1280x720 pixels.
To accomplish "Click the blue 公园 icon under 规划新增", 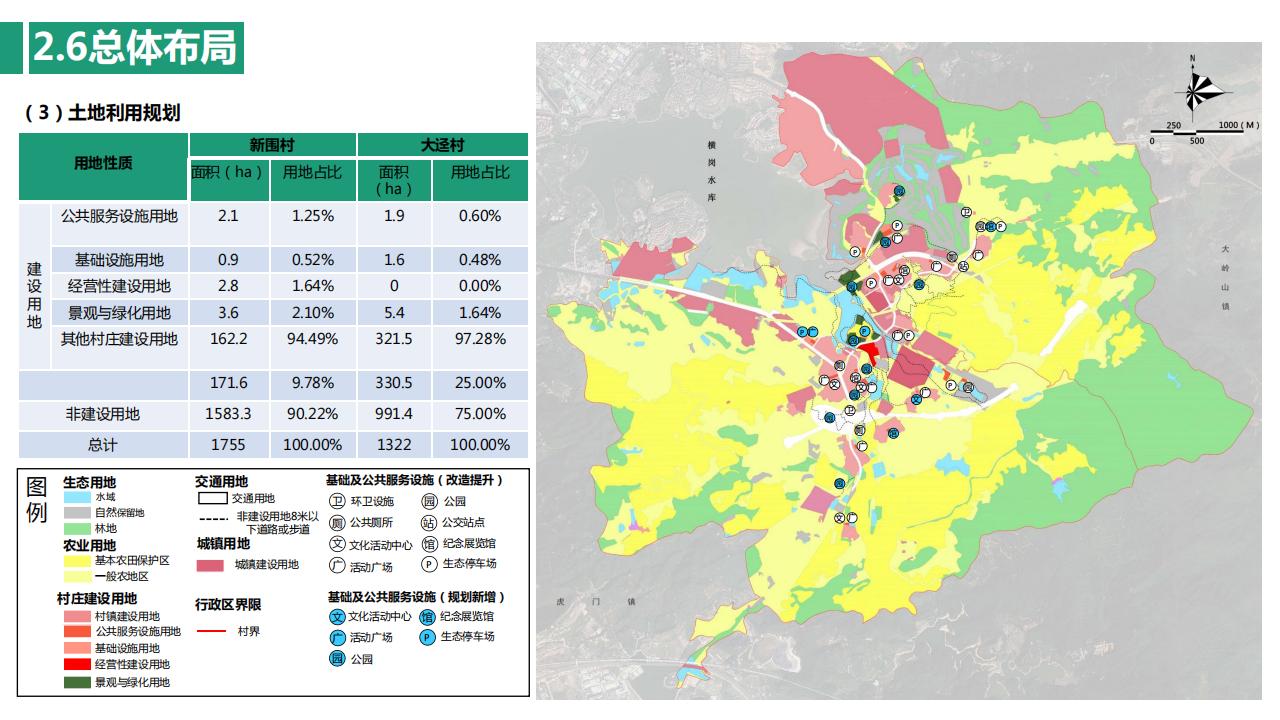I will [337, 659].
